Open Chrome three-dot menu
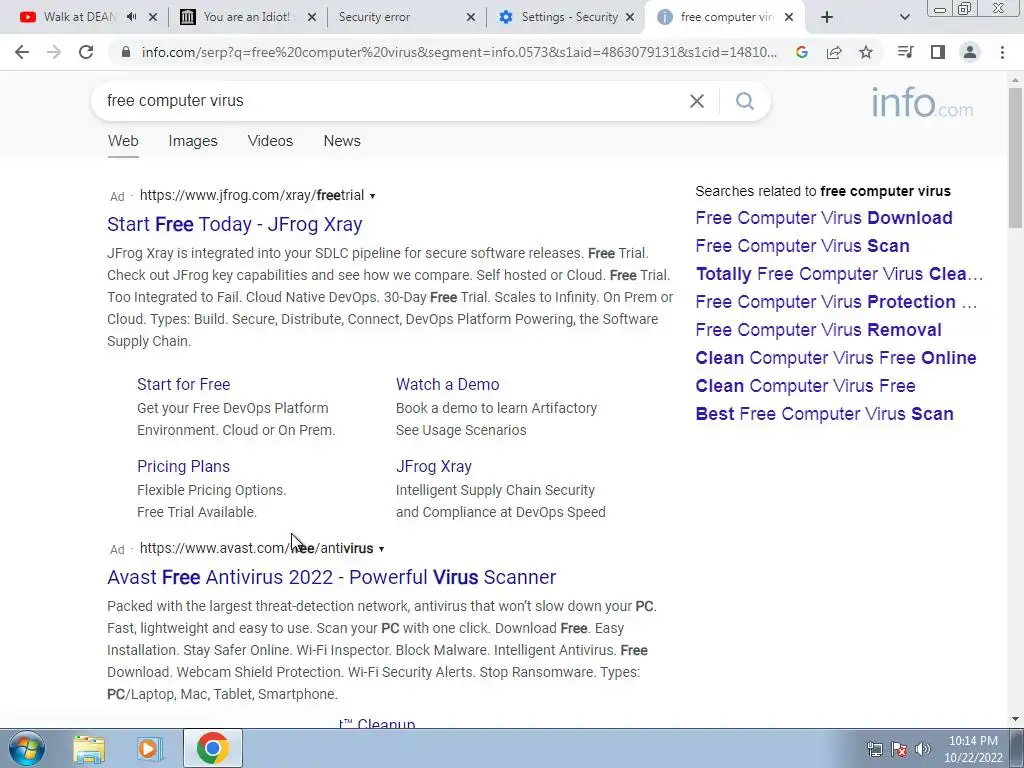 click(1002, 52)
